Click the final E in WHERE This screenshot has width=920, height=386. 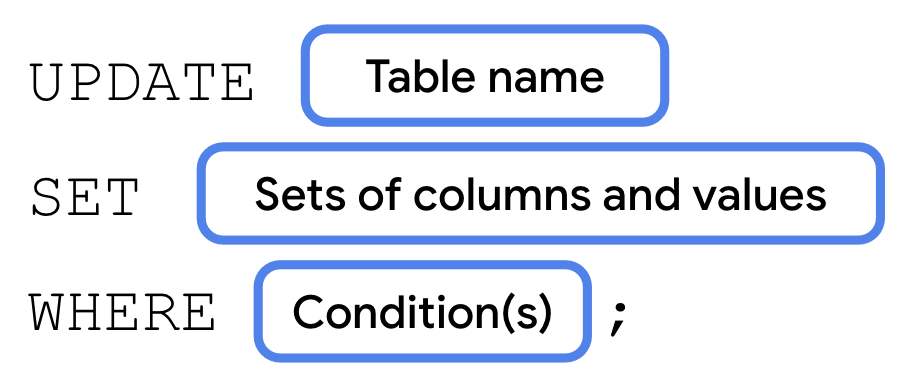198,311
